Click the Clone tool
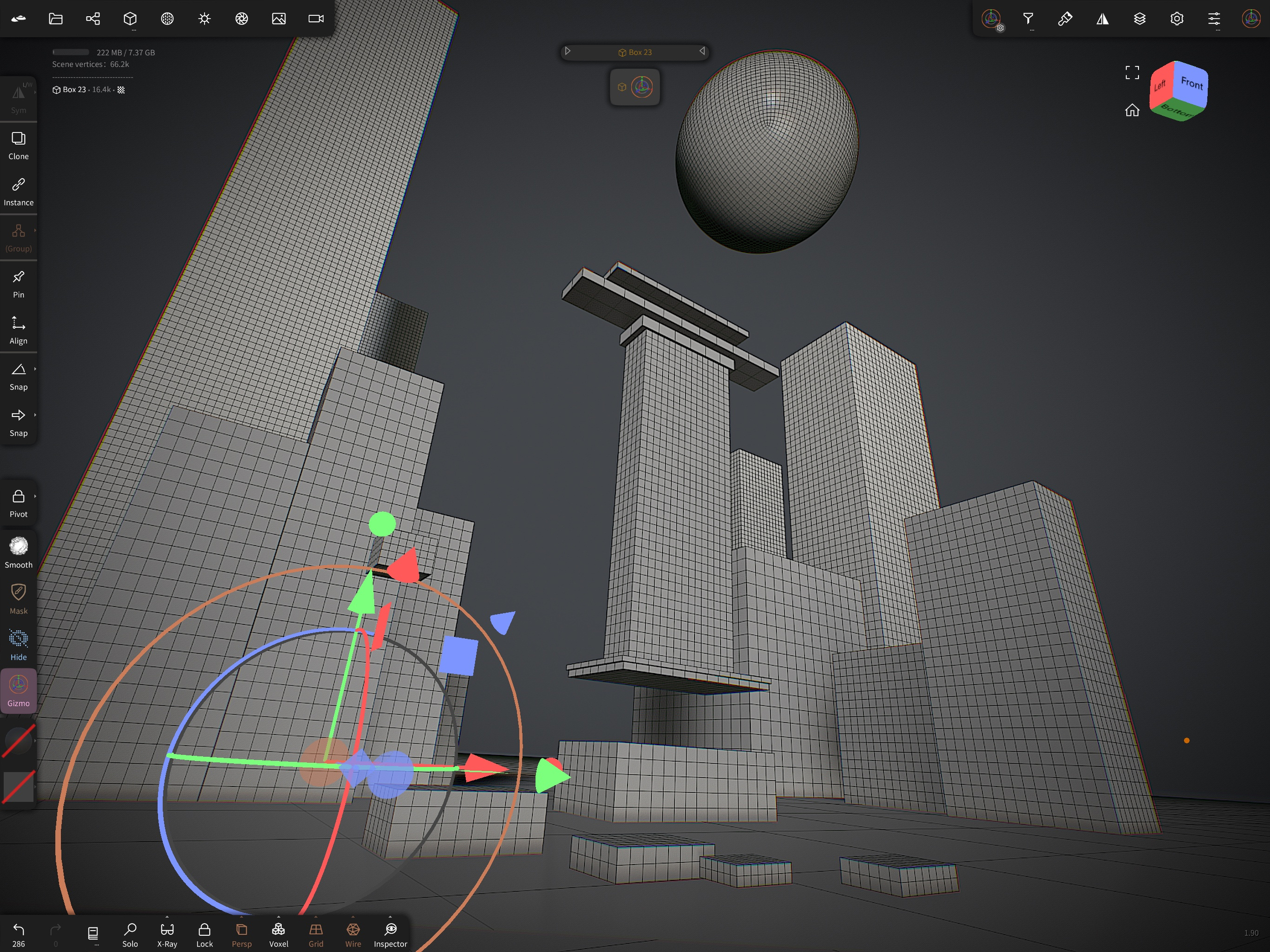 (x=18, y=145)
